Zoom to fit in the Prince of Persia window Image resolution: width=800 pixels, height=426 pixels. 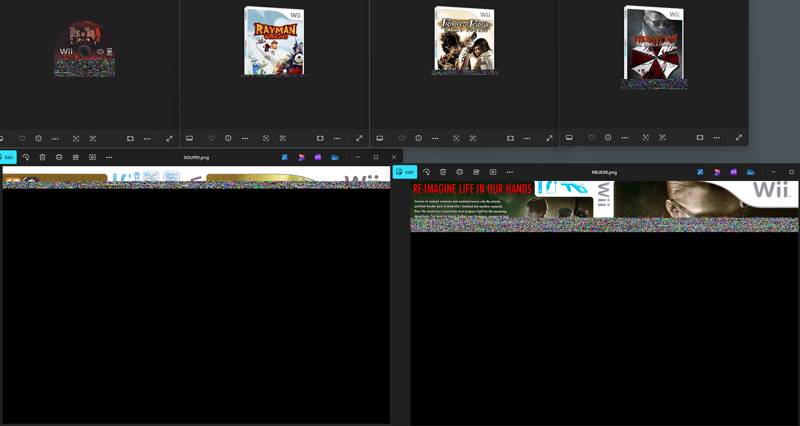point(456,138)
